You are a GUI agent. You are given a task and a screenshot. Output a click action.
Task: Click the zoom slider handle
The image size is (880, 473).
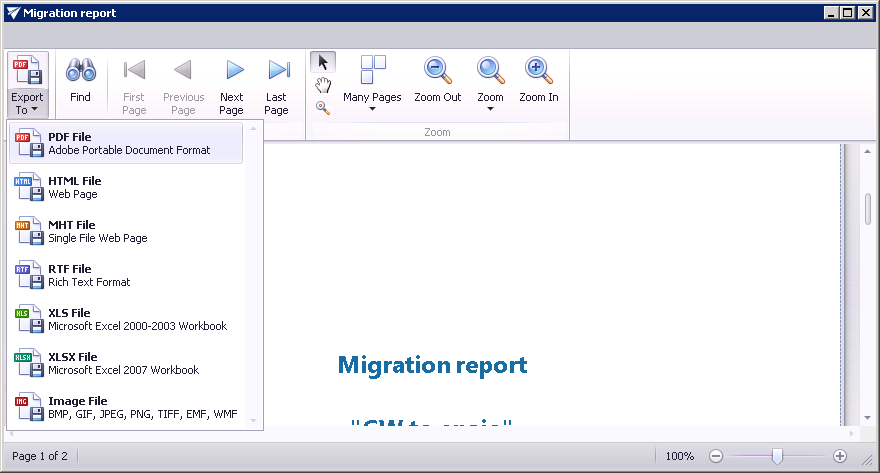pos(777,456)
